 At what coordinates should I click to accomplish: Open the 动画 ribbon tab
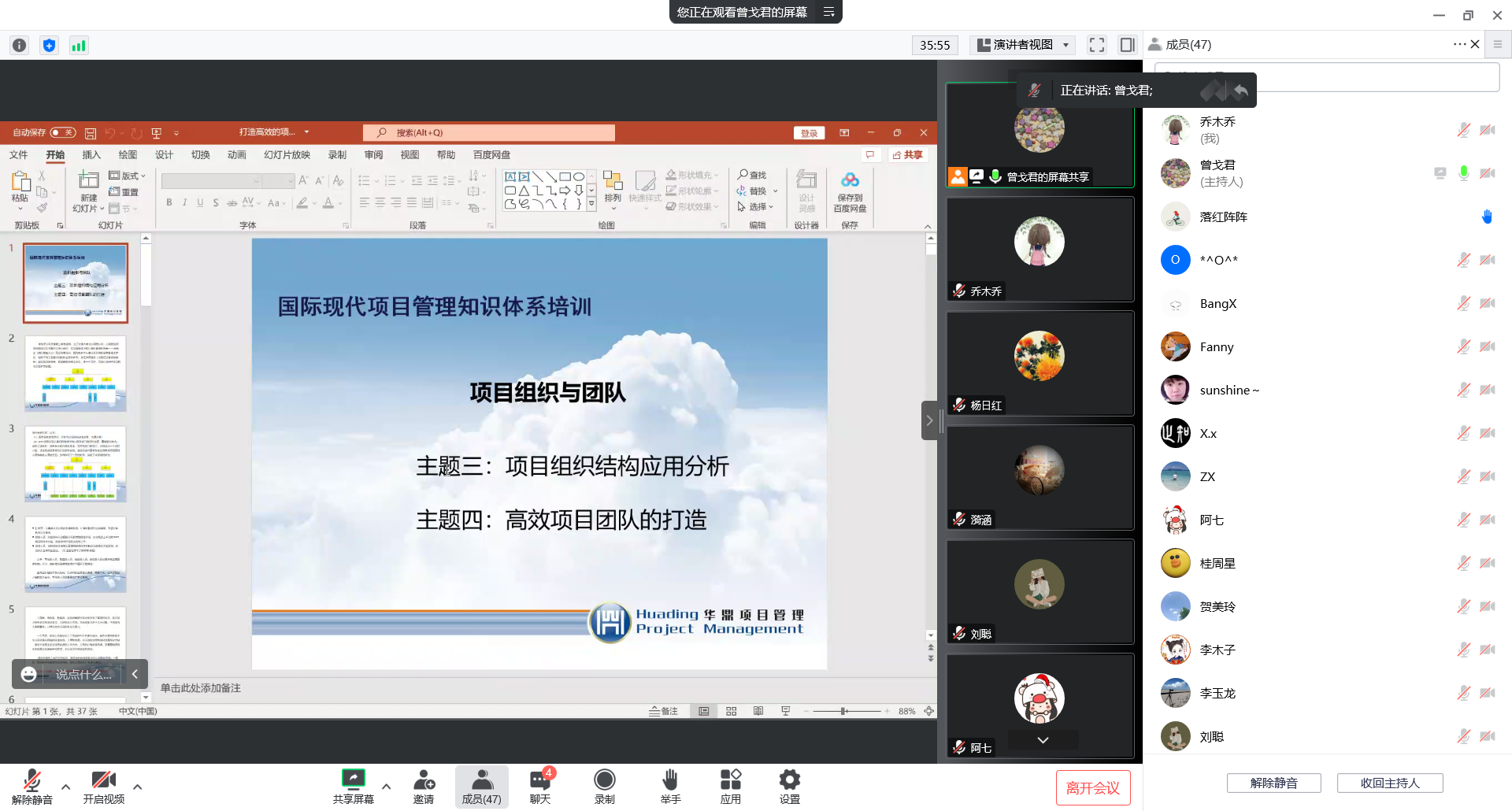(x=237, y=155)
